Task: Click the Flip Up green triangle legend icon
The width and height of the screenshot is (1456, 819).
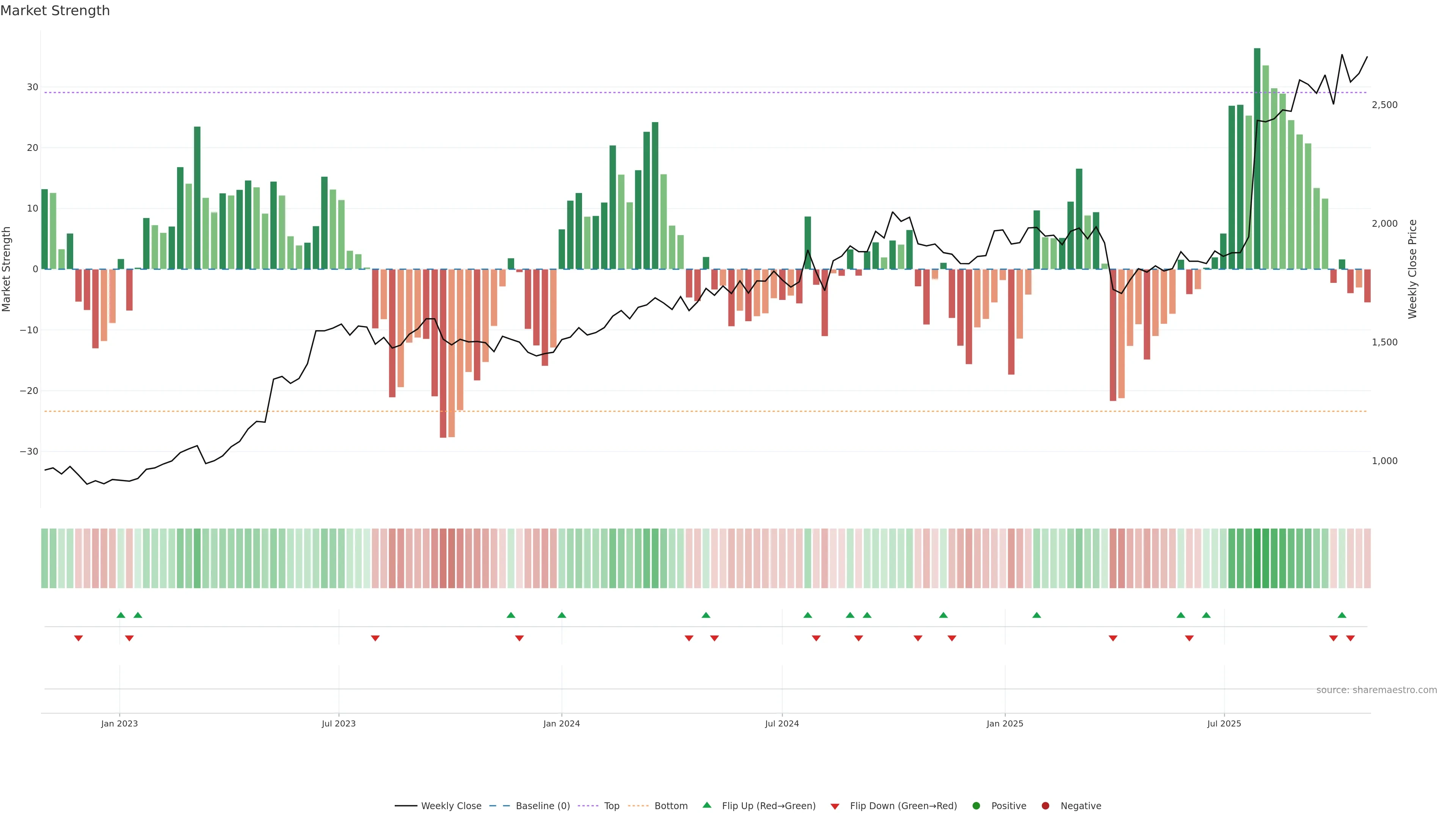Action: pos(706,805)
